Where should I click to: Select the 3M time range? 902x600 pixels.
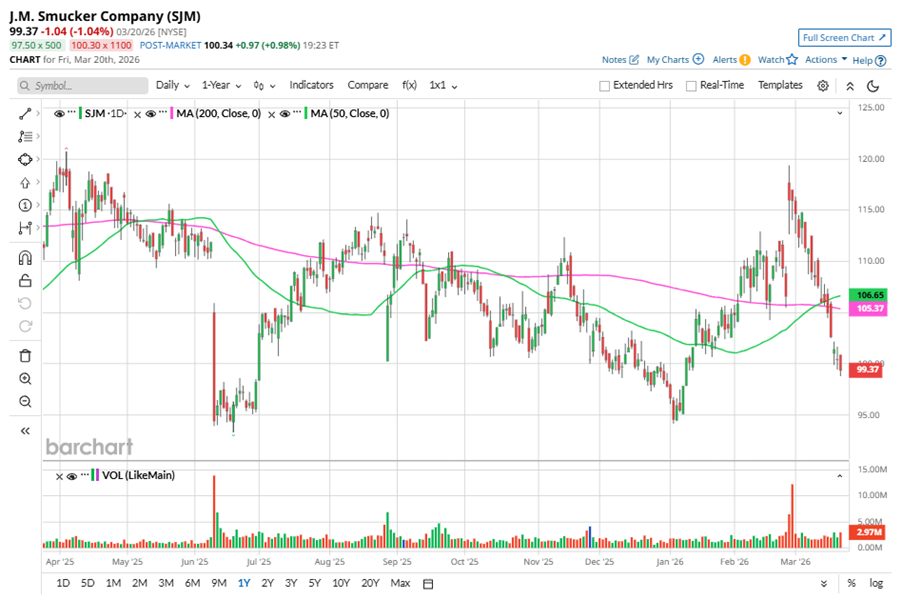(166, 583)
